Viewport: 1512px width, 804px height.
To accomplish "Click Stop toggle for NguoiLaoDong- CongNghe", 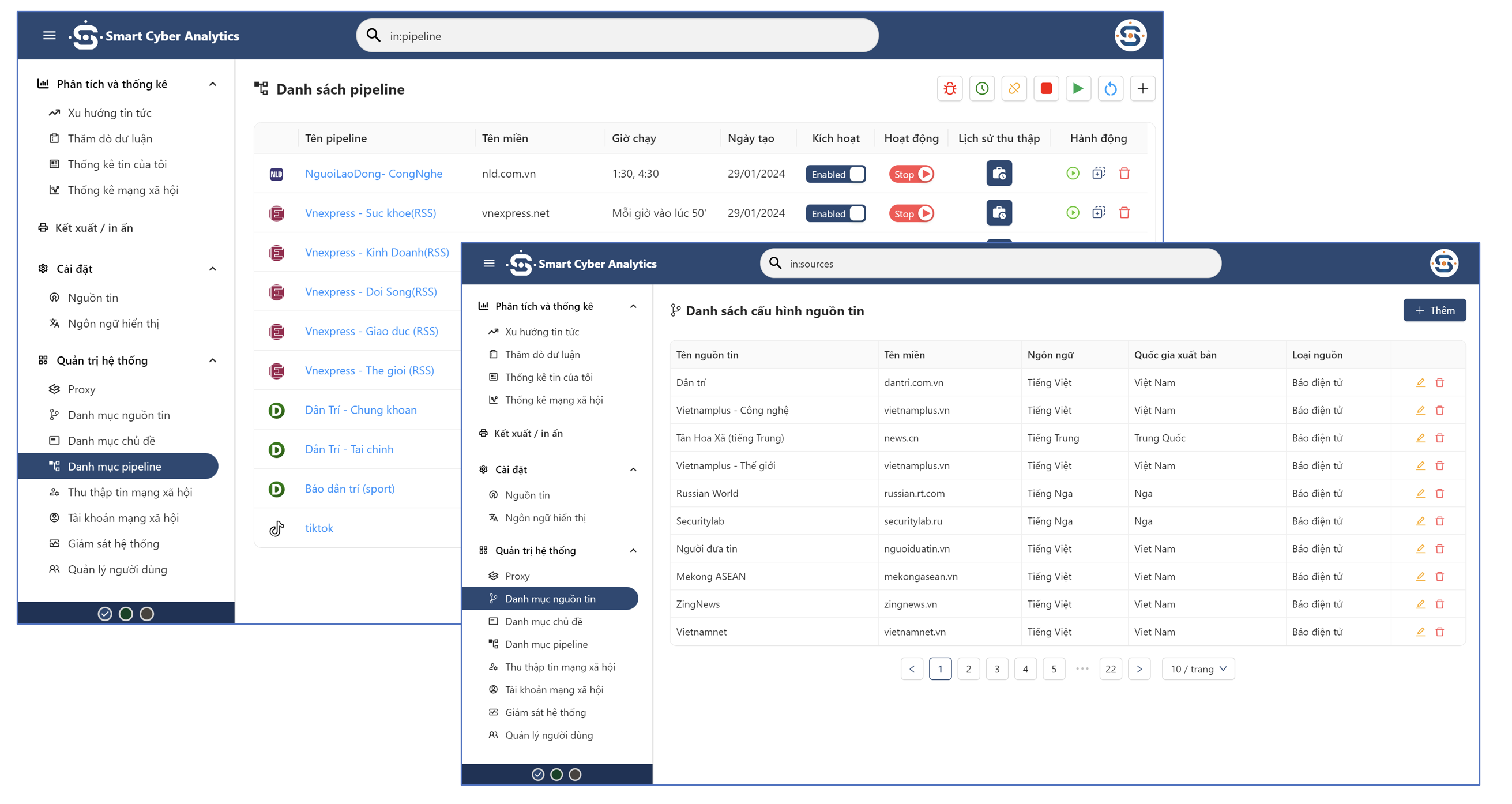I will click(911, 174).
